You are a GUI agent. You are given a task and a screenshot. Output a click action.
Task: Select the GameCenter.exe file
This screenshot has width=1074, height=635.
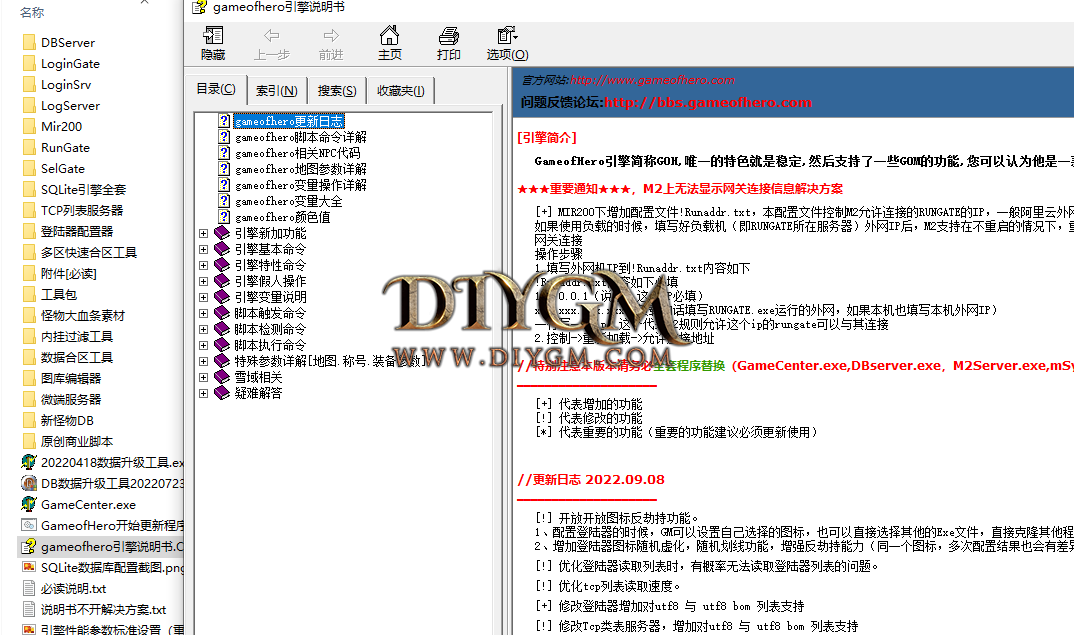coord(88,505)
